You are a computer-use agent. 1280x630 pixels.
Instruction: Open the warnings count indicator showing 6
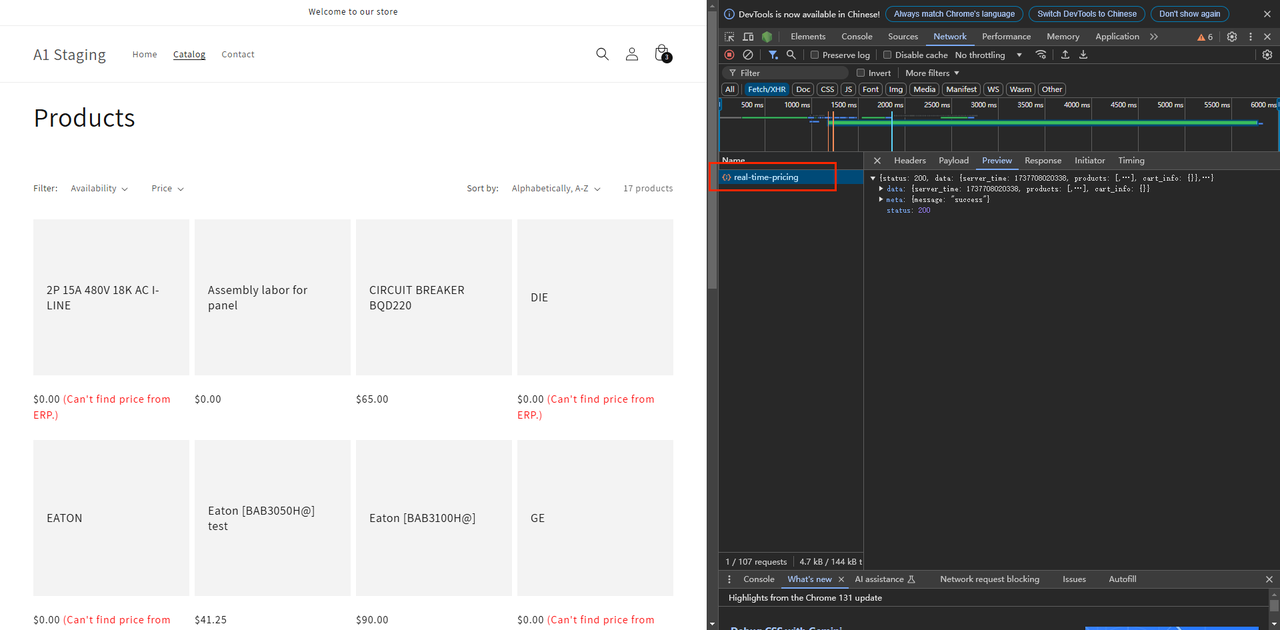(x=1205, y=37)
